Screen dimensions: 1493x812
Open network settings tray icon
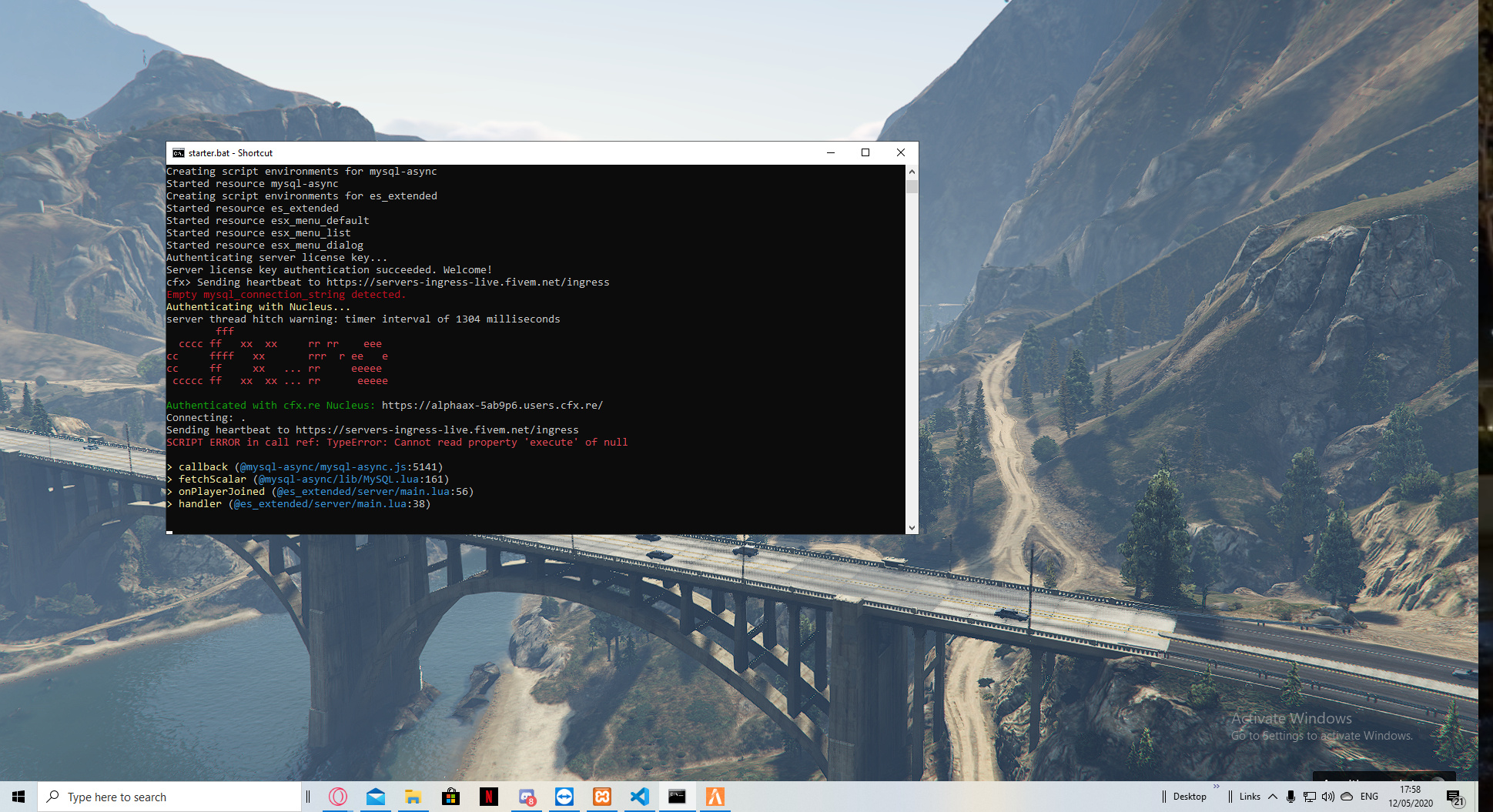1310,797
